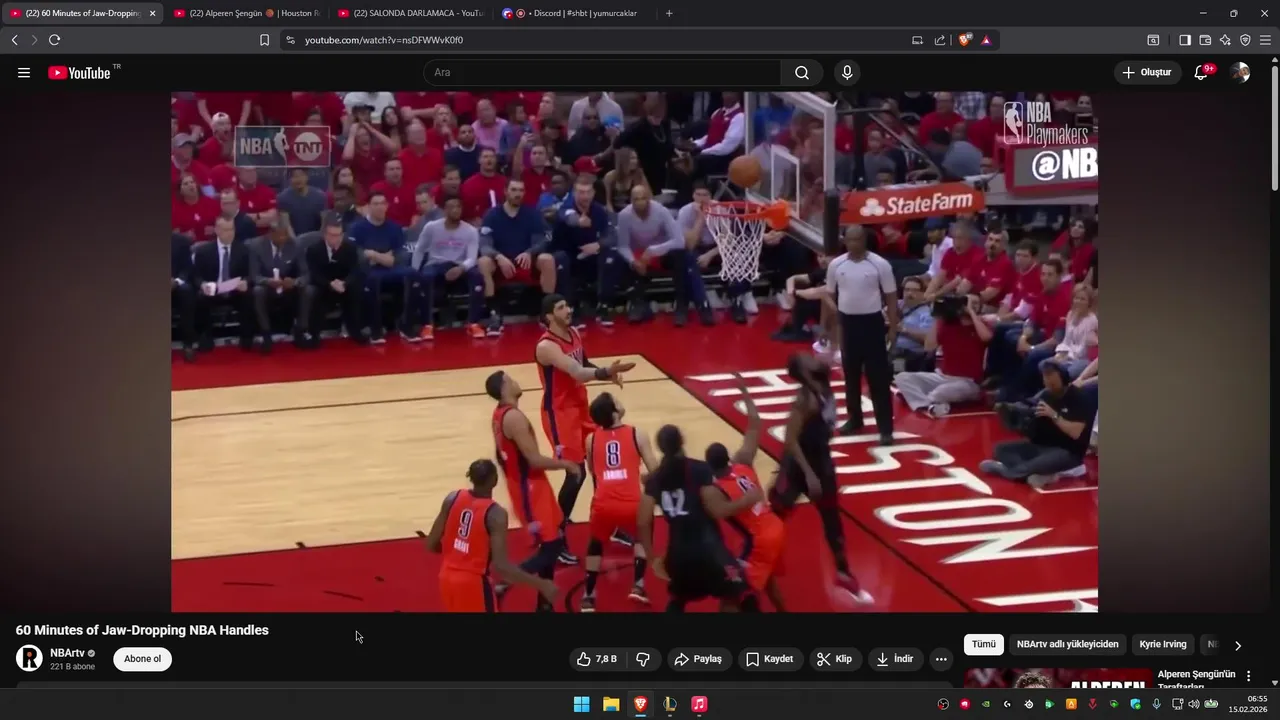The height and width of the screenshot is (720, 1280).
Task: Click the browser back arrow
Action: 14,40
